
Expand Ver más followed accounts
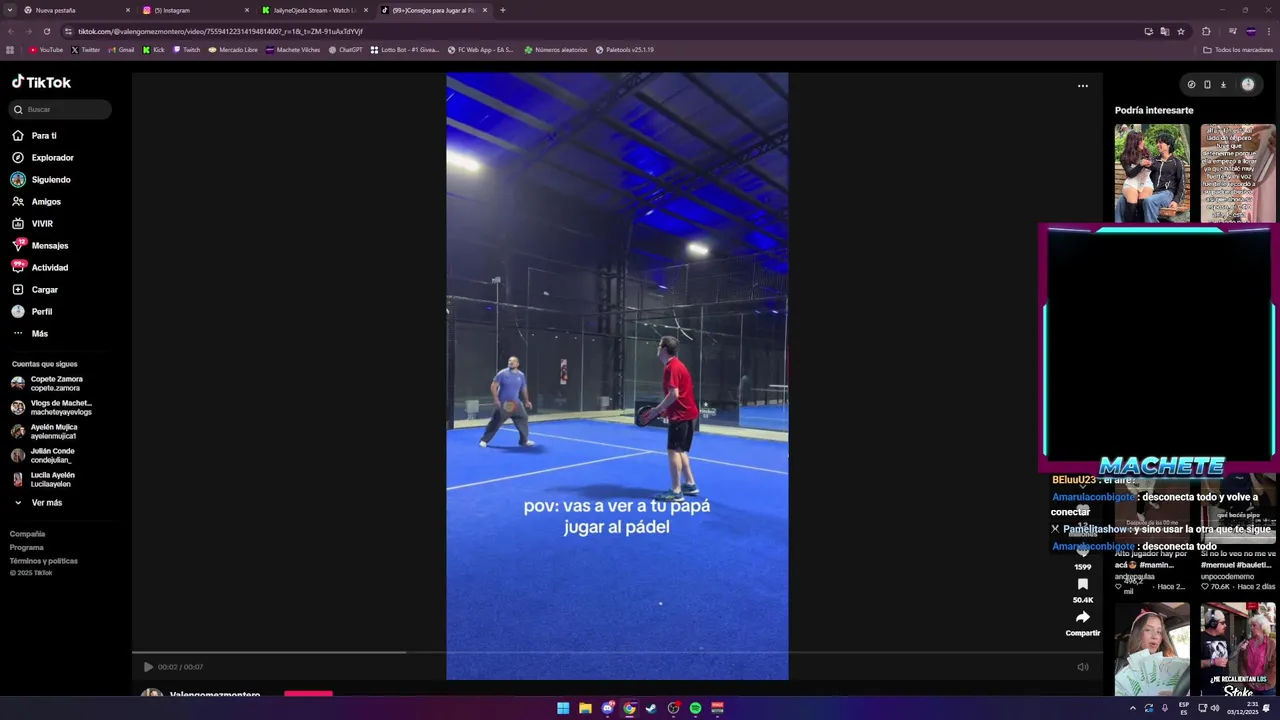tap(37, 502)
